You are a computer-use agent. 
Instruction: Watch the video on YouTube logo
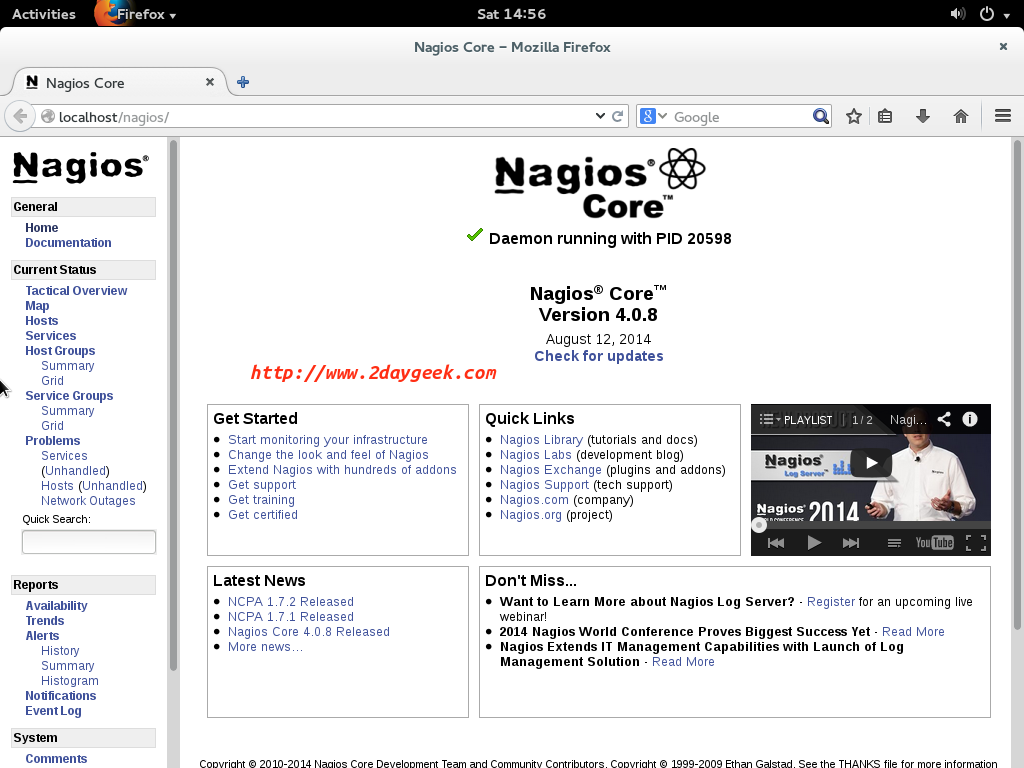click(935, 543)
